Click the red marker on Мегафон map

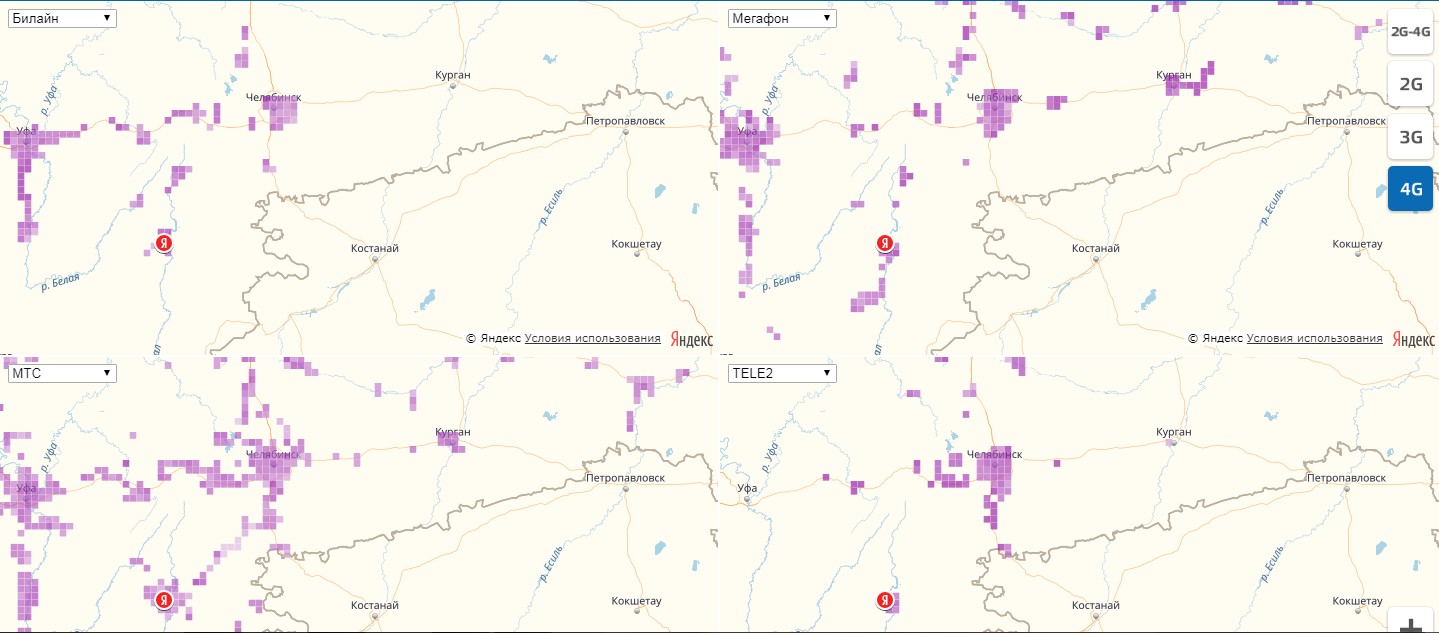885,243
